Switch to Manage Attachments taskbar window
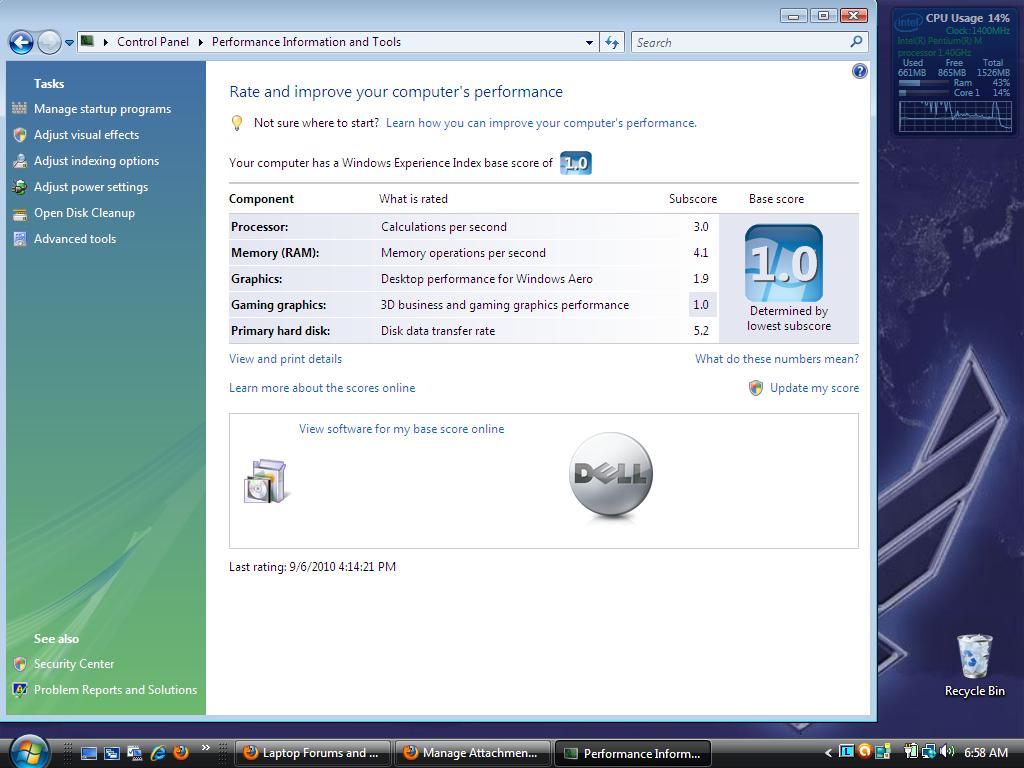The height and width of the screenshot is (768, 1024). point(473,753)
